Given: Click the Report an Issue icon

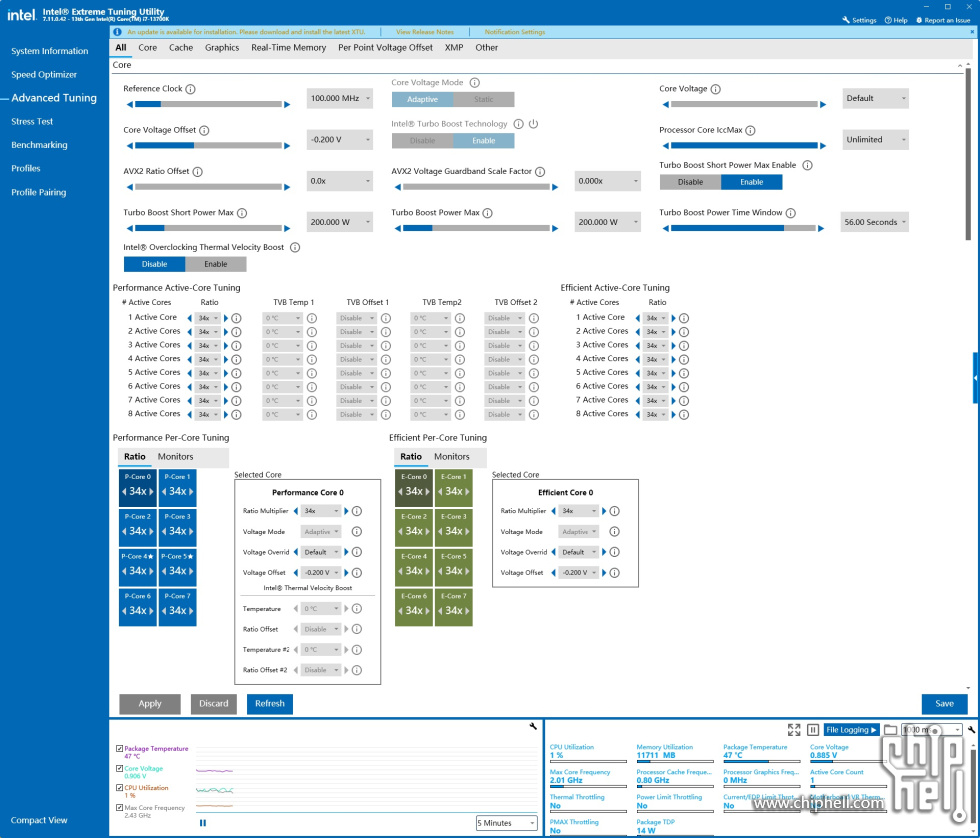Looking at the screenshot, I should [x=919, y=20].
